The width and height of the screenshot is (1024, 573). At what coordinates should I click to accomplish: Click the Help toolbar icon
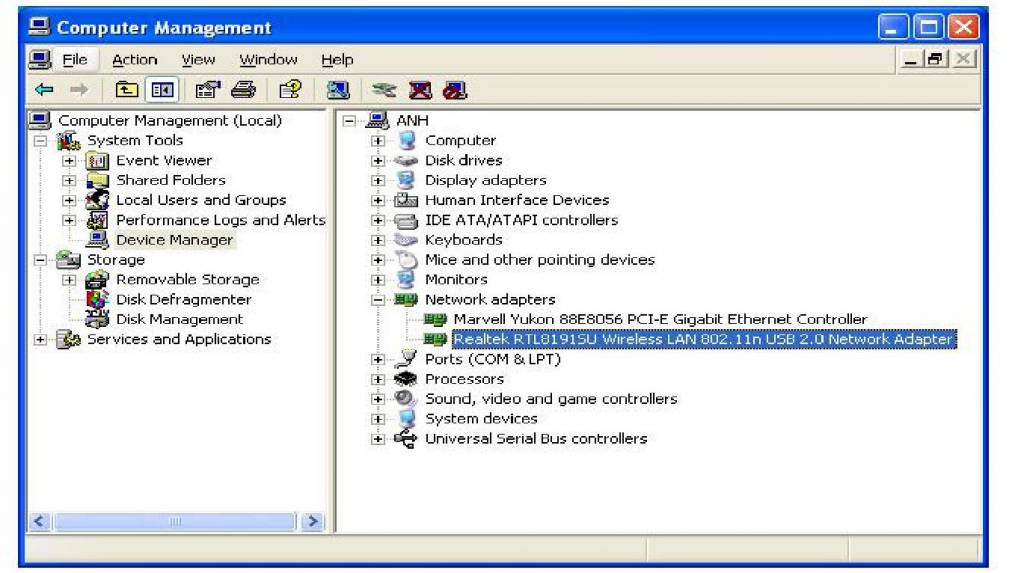(x=290, y=90)
